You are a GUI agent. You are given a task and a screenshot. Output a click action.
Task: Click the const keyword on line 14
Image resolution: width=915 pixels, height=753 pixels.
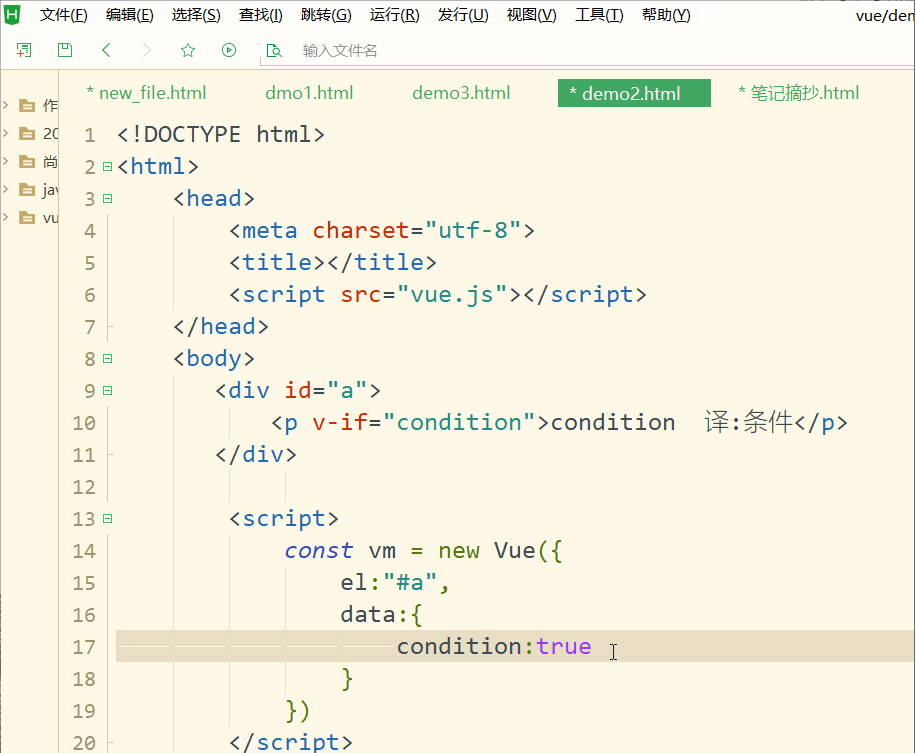coord(319,550)
